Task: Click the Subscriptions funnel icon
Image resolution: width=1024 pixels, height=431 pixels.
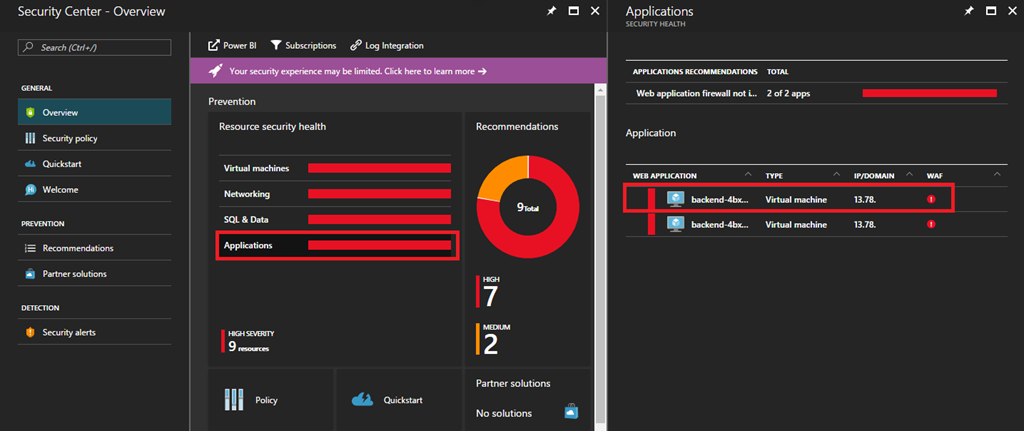Action: pyautogui.click(x=276, y=46)
